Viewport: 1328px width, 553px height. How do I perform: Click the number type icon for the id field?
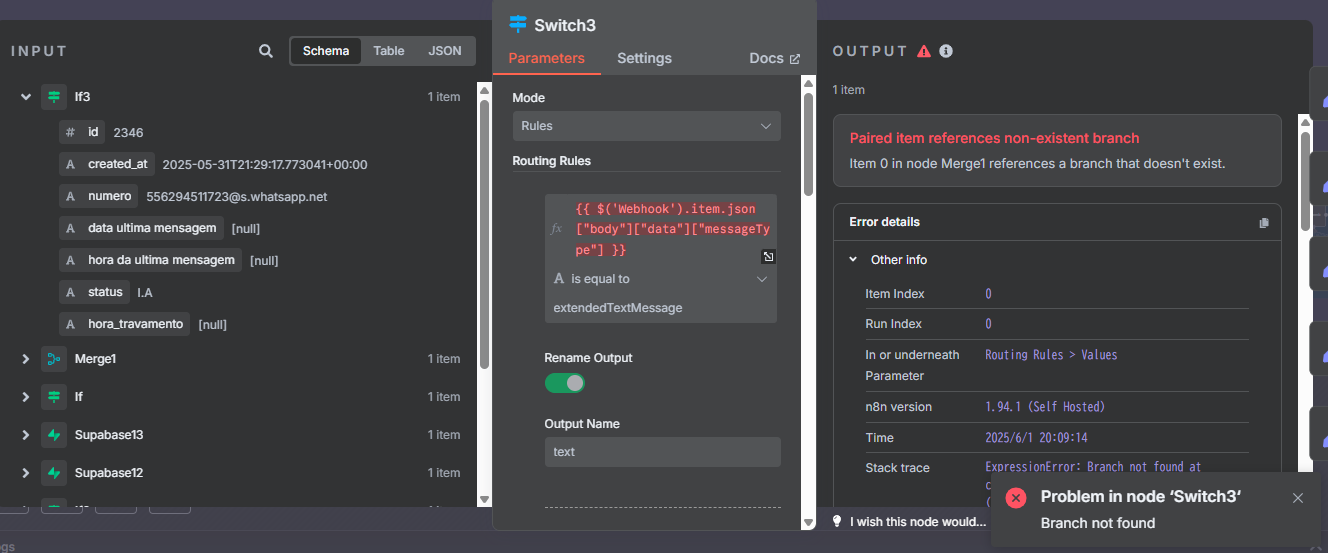tap(70, 132)
